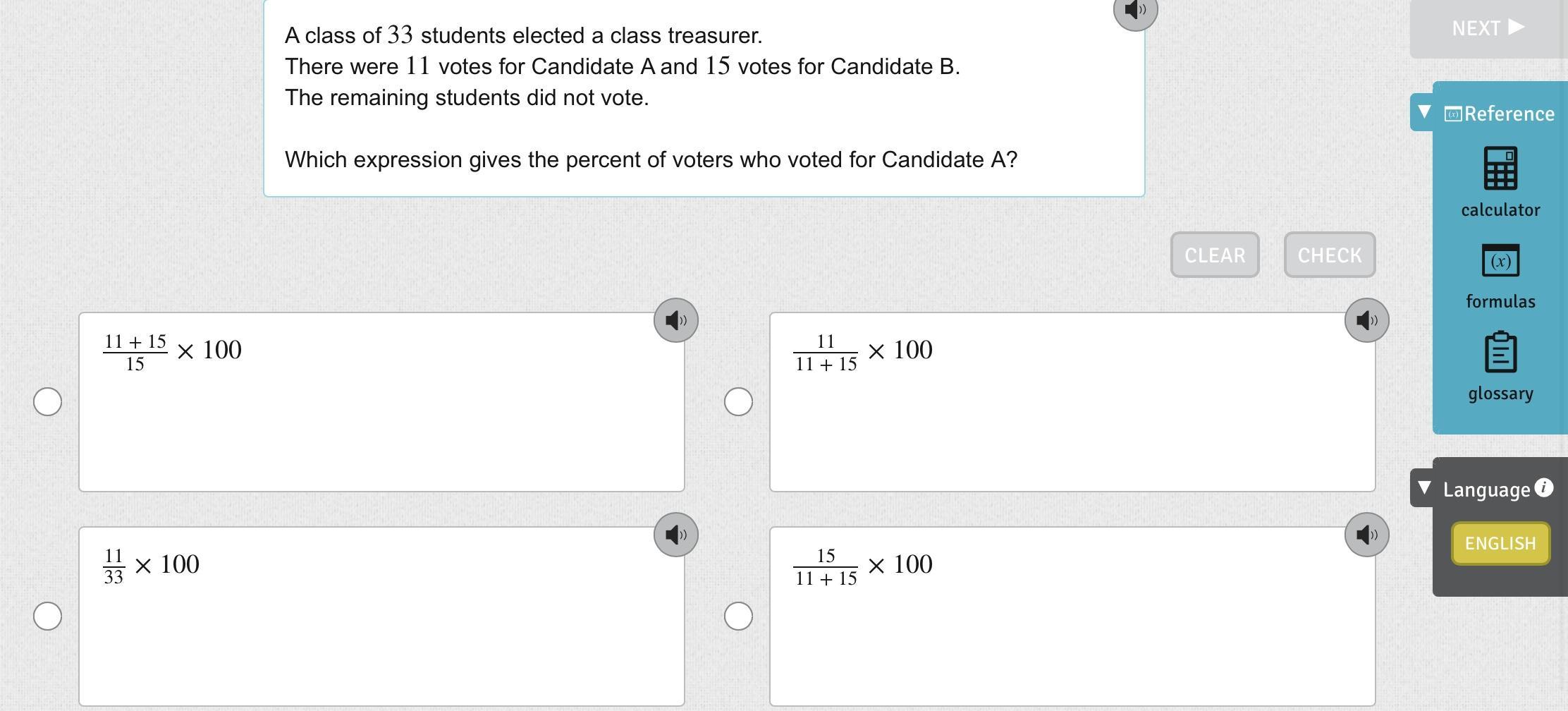Viewport: 1568px width, 711px height.
Task: Select radio for (11+15)/15 × 100
Action: click(x=47, y=402)
